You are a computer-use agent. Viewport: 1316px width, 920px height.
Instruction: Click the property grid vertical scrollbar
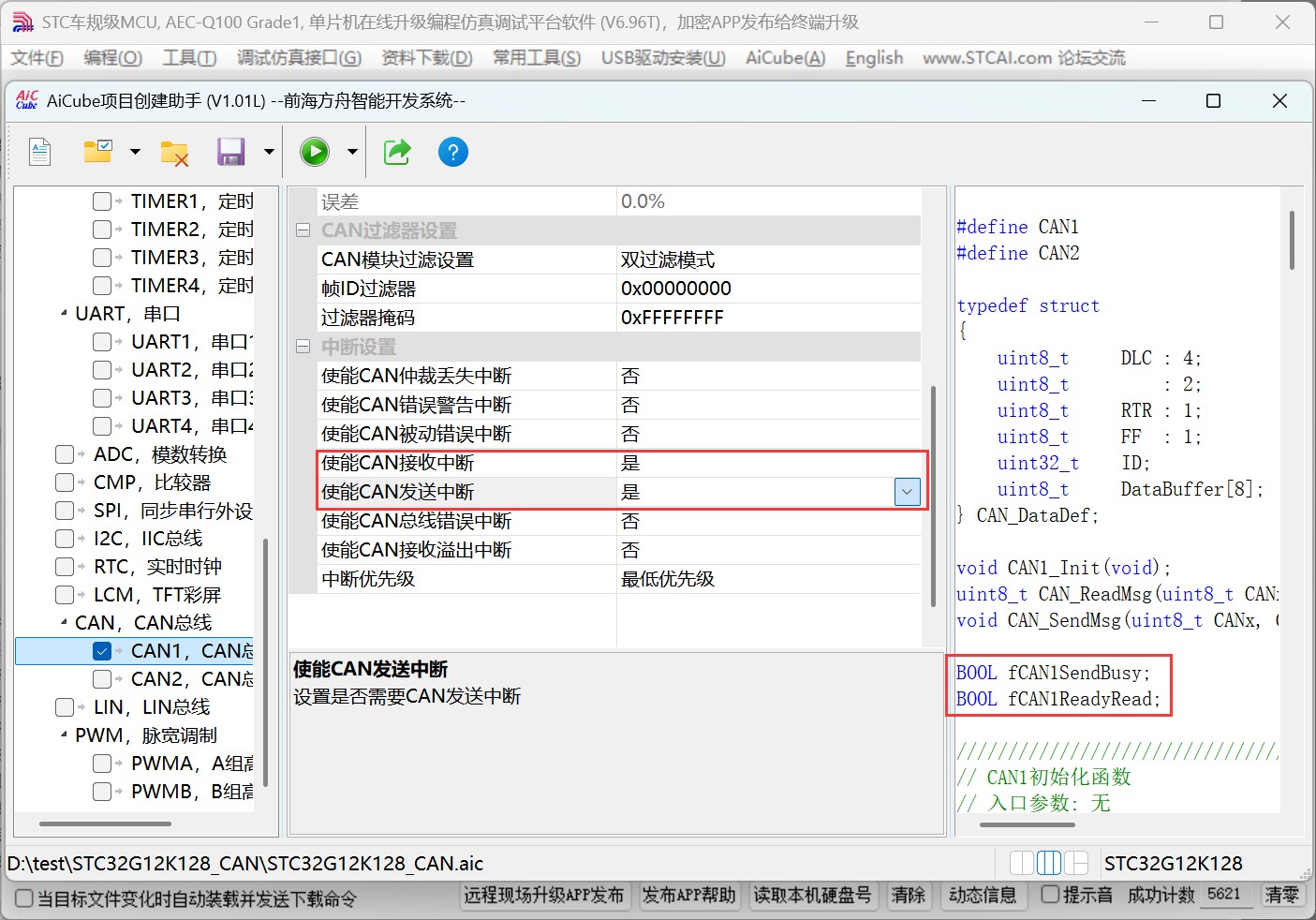point(933,497)
